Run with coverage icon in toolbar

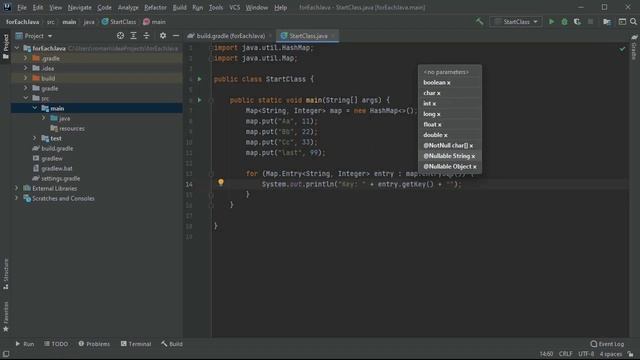[x=577, y=22]
